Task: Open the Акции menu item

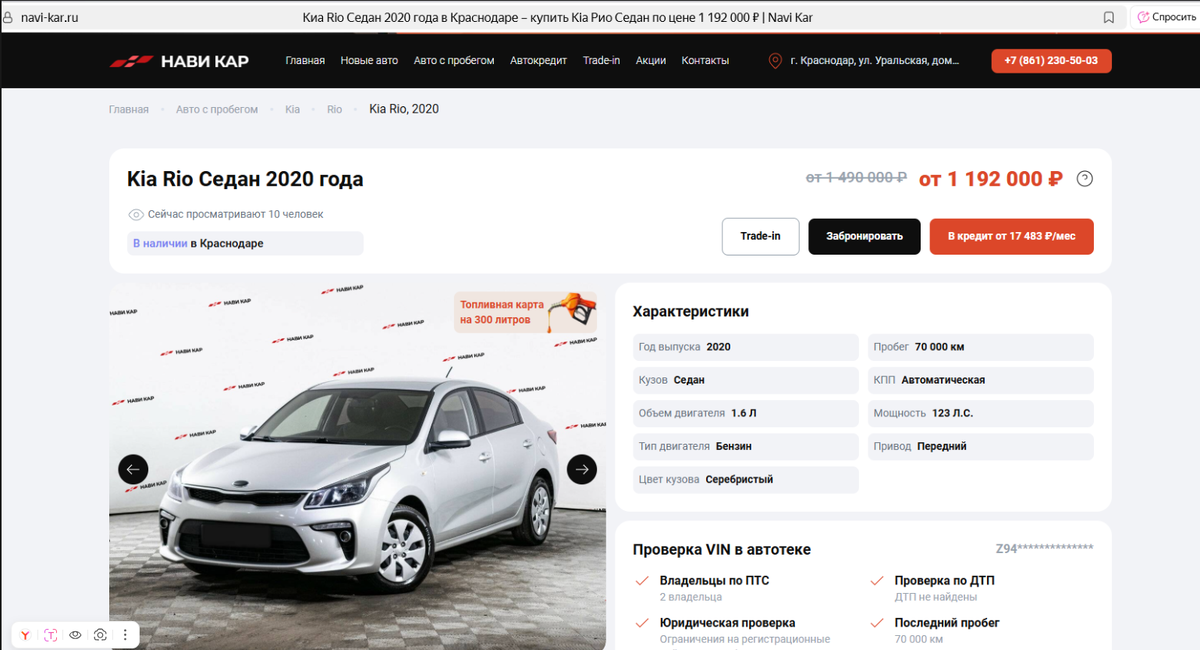Action: (x=651, y=61)
